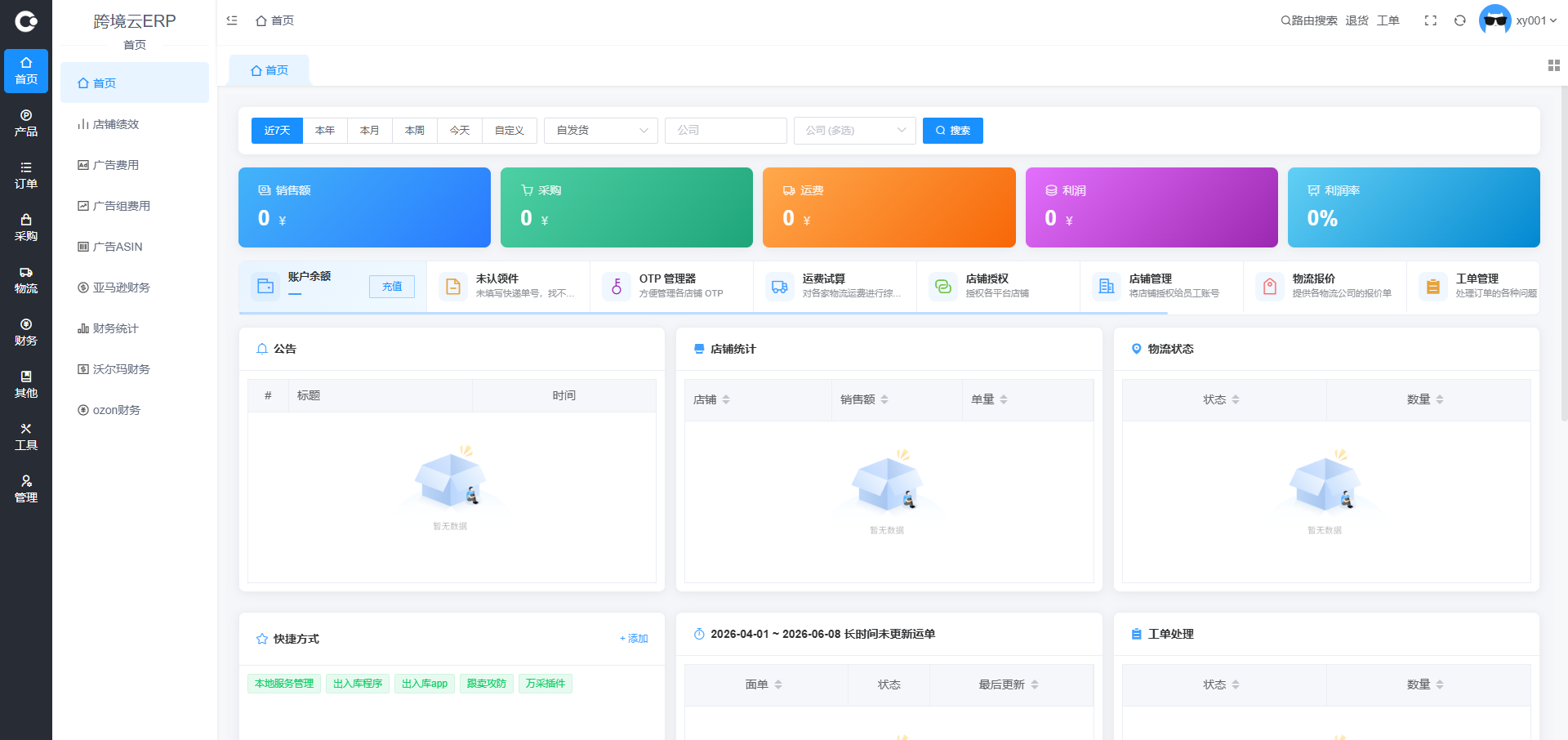Screen dimensions: 1568x740
Task: Open the 产品 sidebar section
Action: pyautogui.click(x=26, y=123)
